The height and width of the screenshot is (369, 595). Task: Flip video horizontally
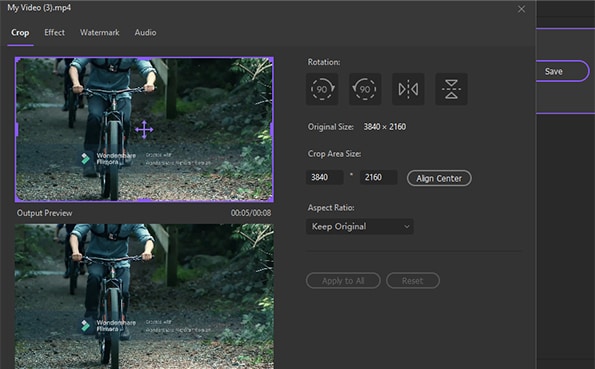pos(408,89)
